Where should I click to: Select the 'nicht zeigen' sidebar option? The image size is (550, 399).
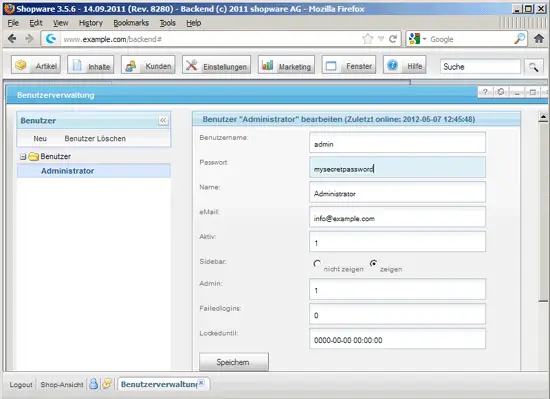317,263
